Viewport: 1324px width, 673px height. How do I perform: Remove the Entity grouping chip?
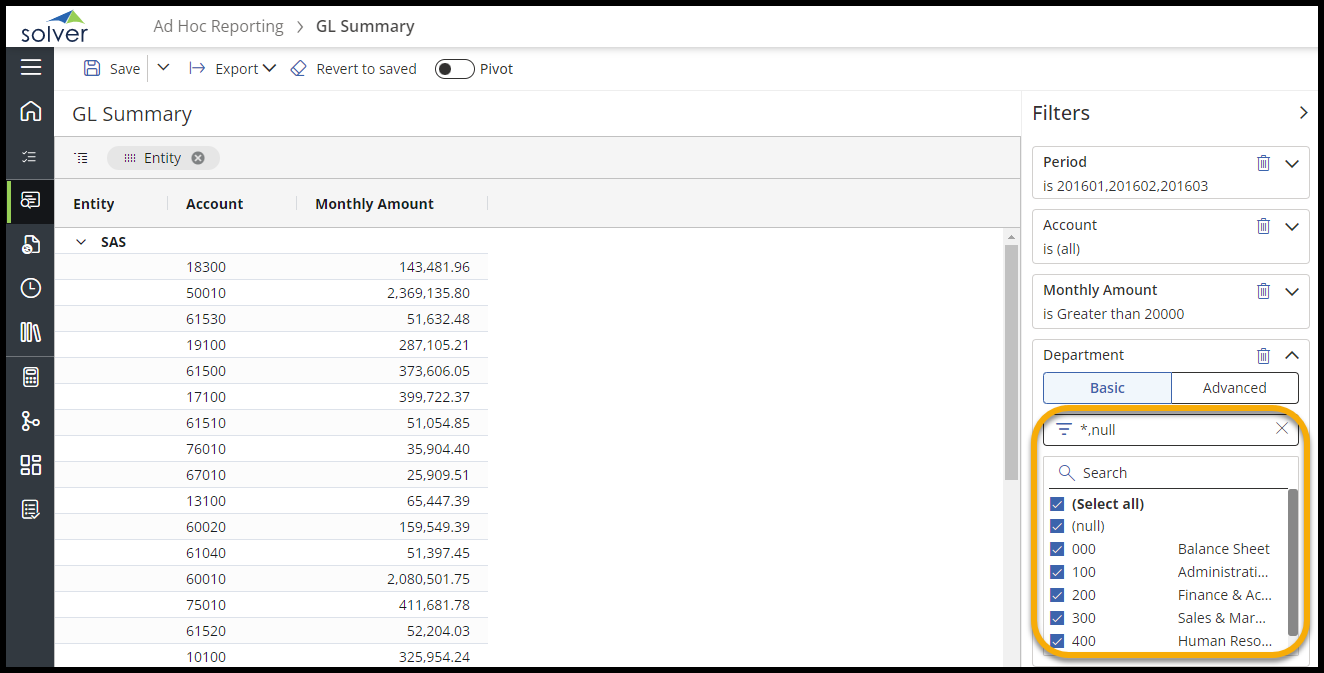[x=198, y=158]
